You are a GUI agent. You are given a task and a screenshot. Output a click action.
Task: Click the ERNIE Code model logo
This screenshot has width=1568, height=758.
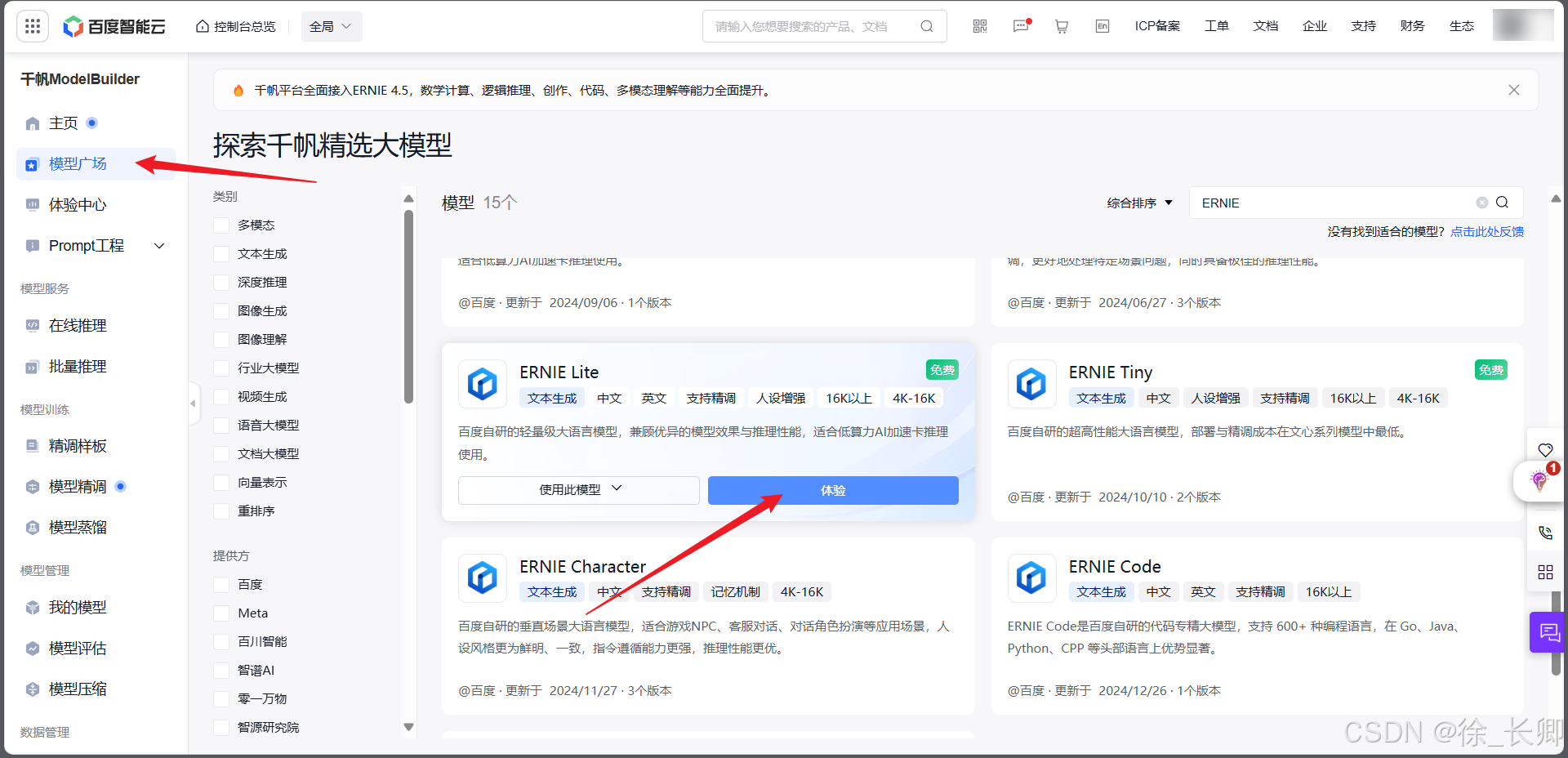pyautogui.click(x=1031, y=577)
